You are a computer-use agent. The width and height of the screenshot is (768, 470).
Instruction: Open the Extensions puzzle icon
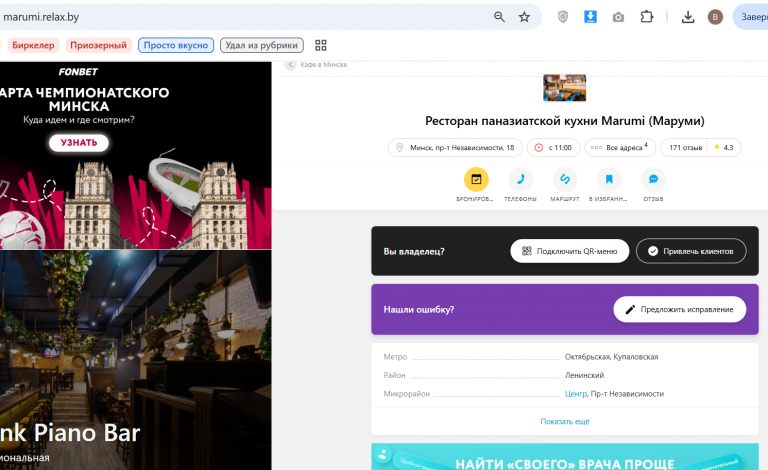647,17
